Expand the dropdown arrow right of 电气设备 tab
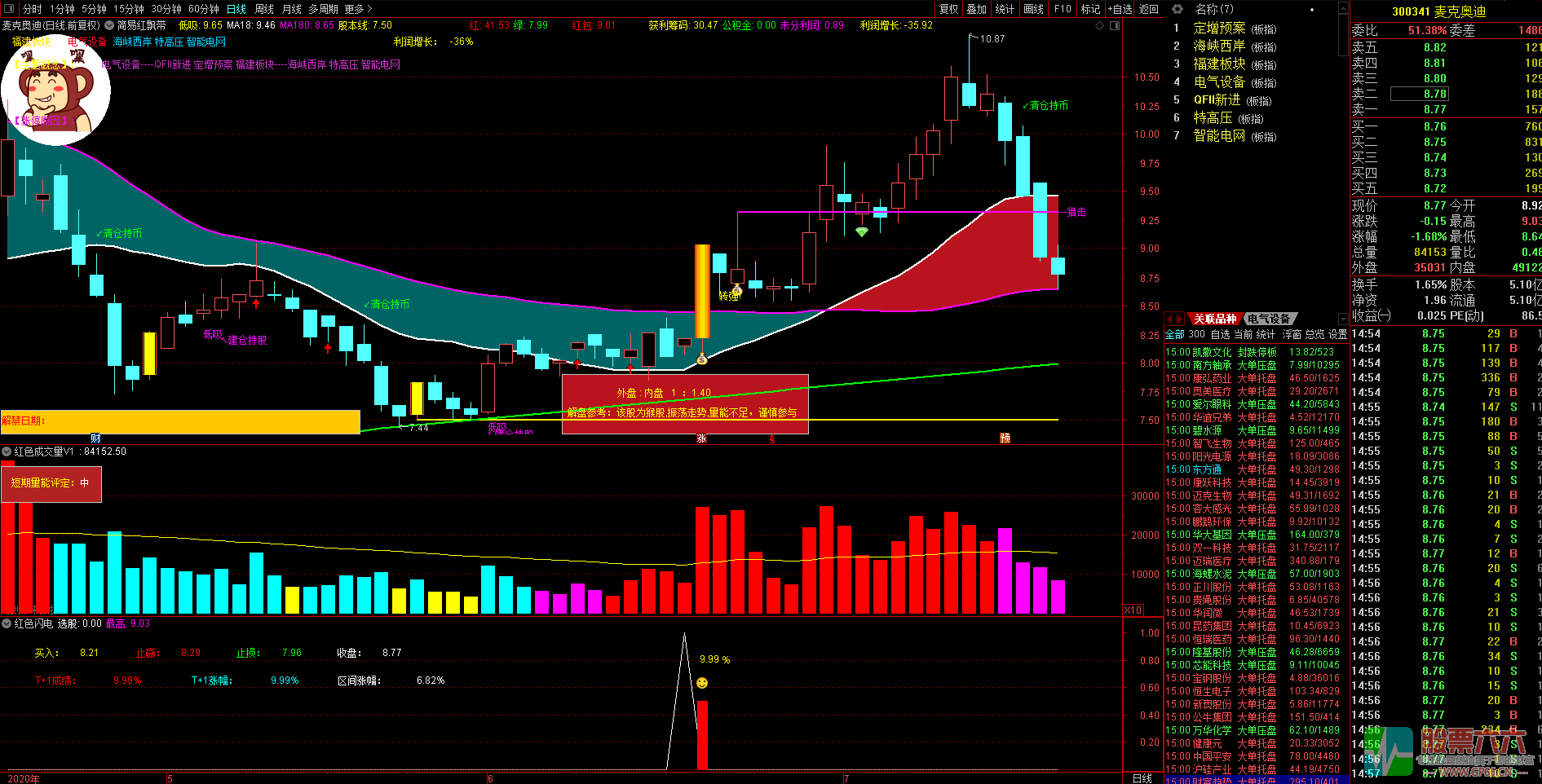 [x=1343, y=319]
